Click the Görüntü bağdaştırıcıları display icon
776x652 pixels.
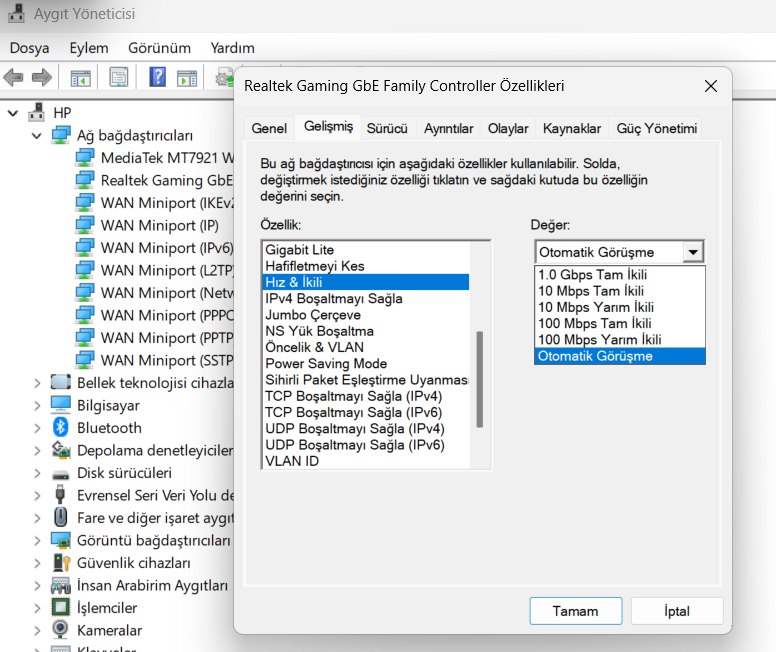click(x=61, y=540)
